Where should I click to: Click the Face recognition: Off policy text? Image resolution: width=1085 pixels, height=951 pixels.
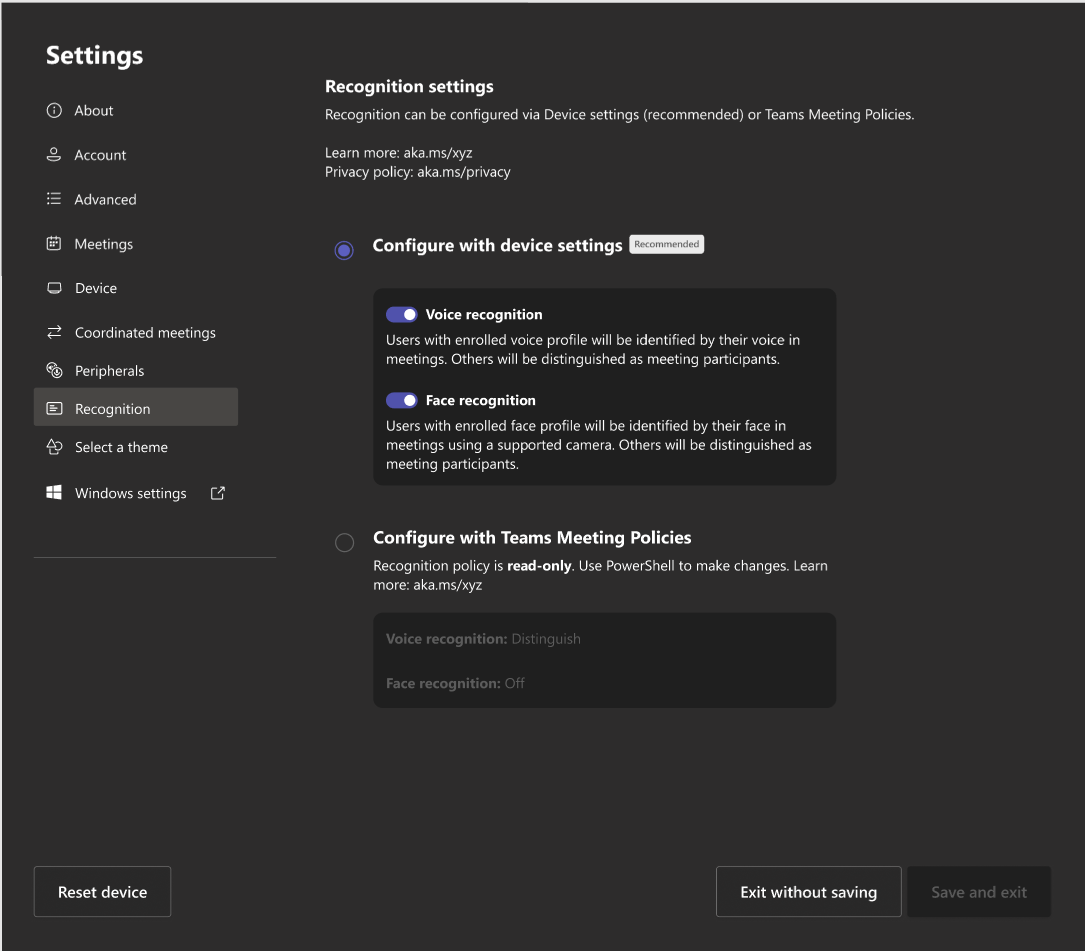(455, 683)
